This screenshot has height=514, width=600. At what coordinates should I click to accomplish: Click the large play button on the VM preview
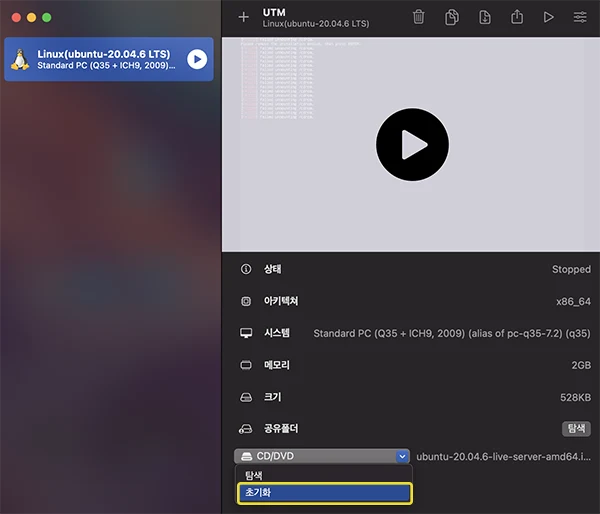(x=412, y=145)
